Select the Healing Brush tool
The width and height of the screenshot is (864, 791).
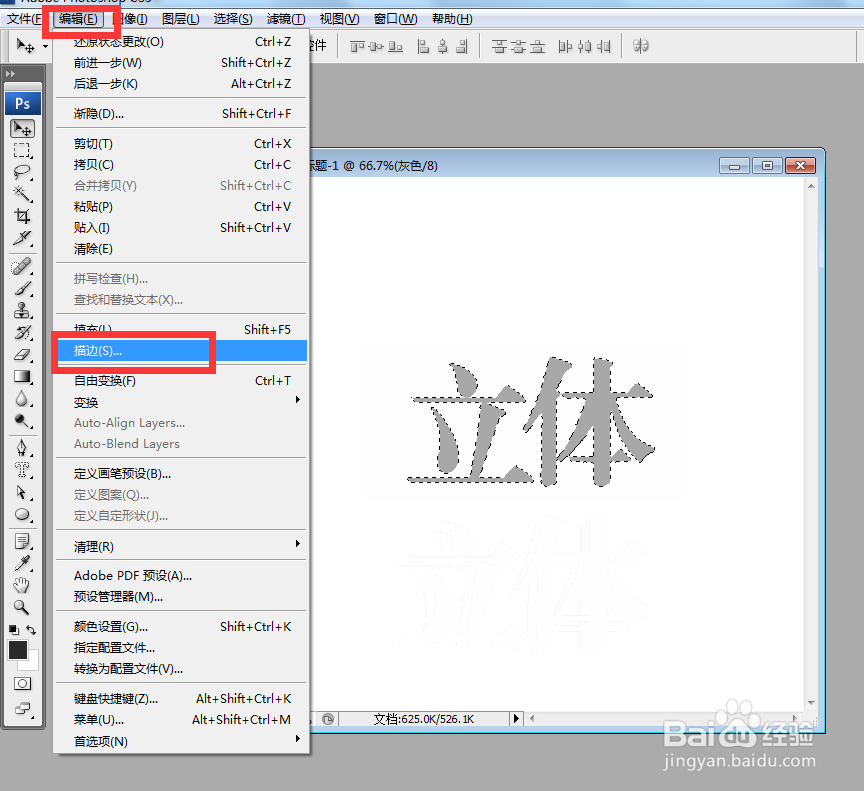pyautogui.click(x=22, y=267)
